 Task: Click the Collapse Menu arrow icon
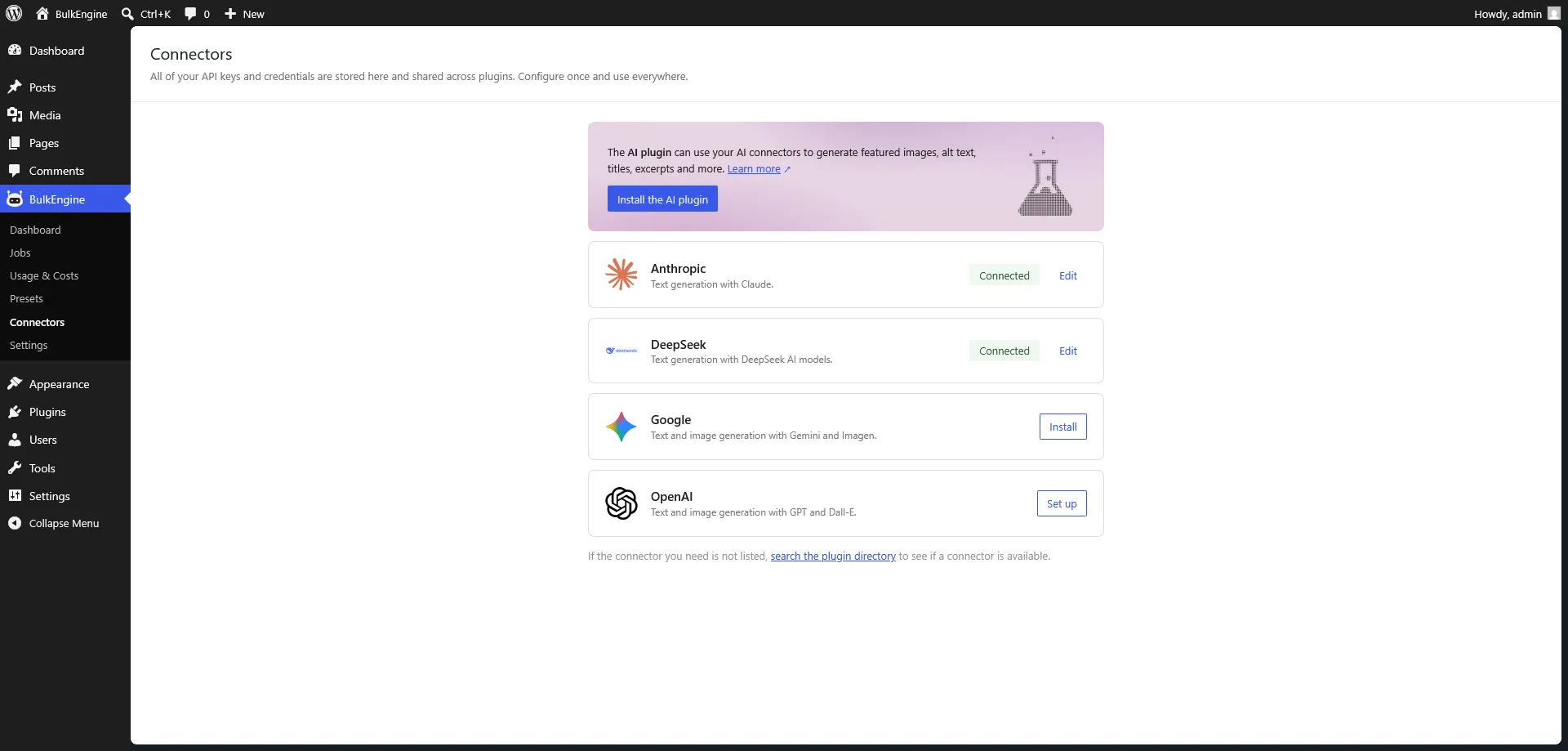15,523
